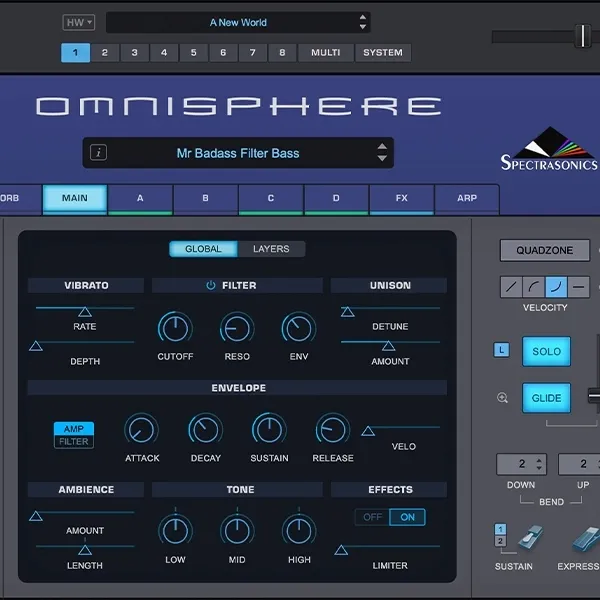Switch to the FX tab
This screenshot has height=600, width=600.
[401, 198]
